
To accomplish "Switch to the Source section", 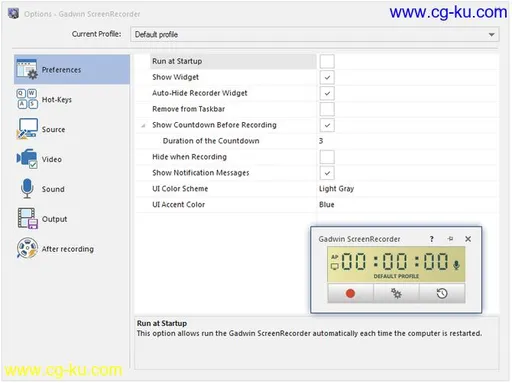I will (53, 129).
